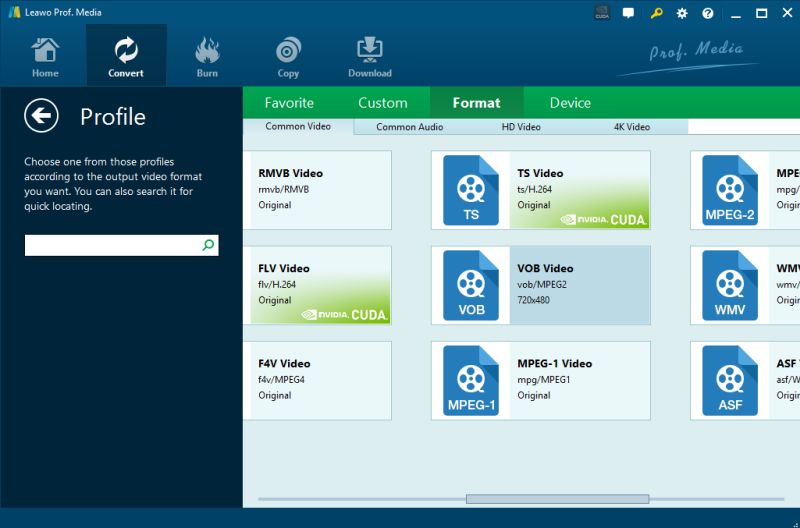This screenshot has width=800, height=528.
Task: Open the Custom profiles tab
Action: click(383, 103)
